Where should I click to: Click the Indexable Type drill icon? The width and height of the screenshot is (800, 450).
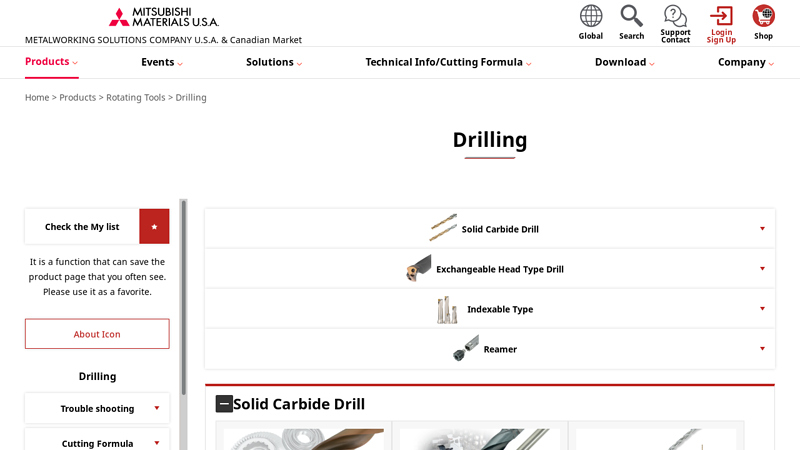(447, 309)
